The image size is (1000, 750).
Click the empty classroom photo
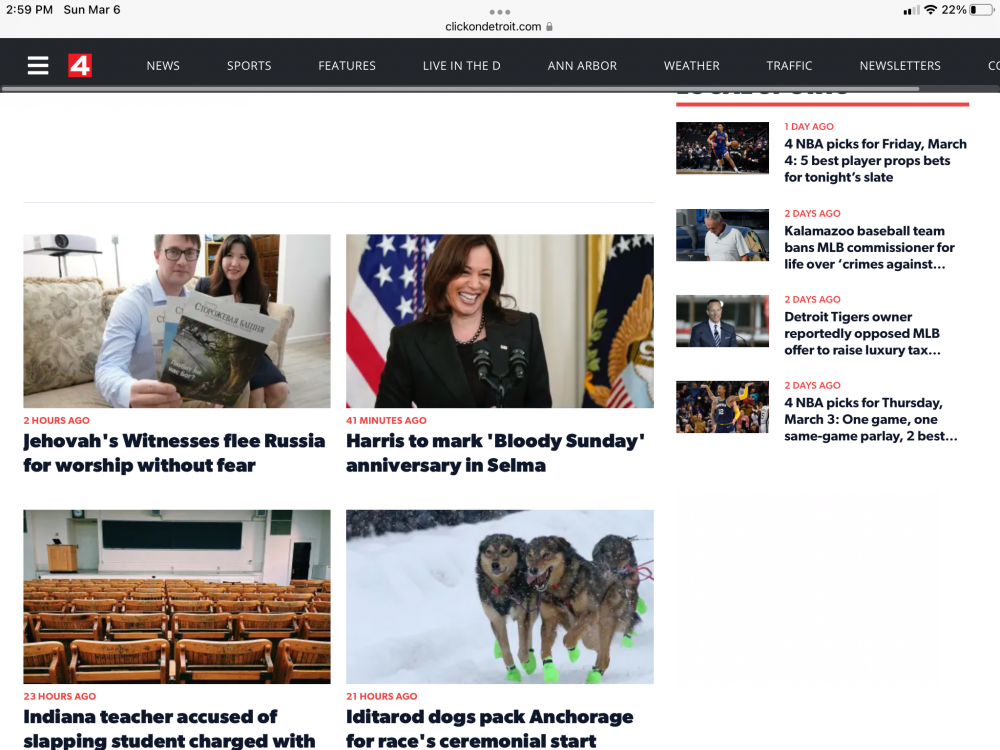[177, 596]
